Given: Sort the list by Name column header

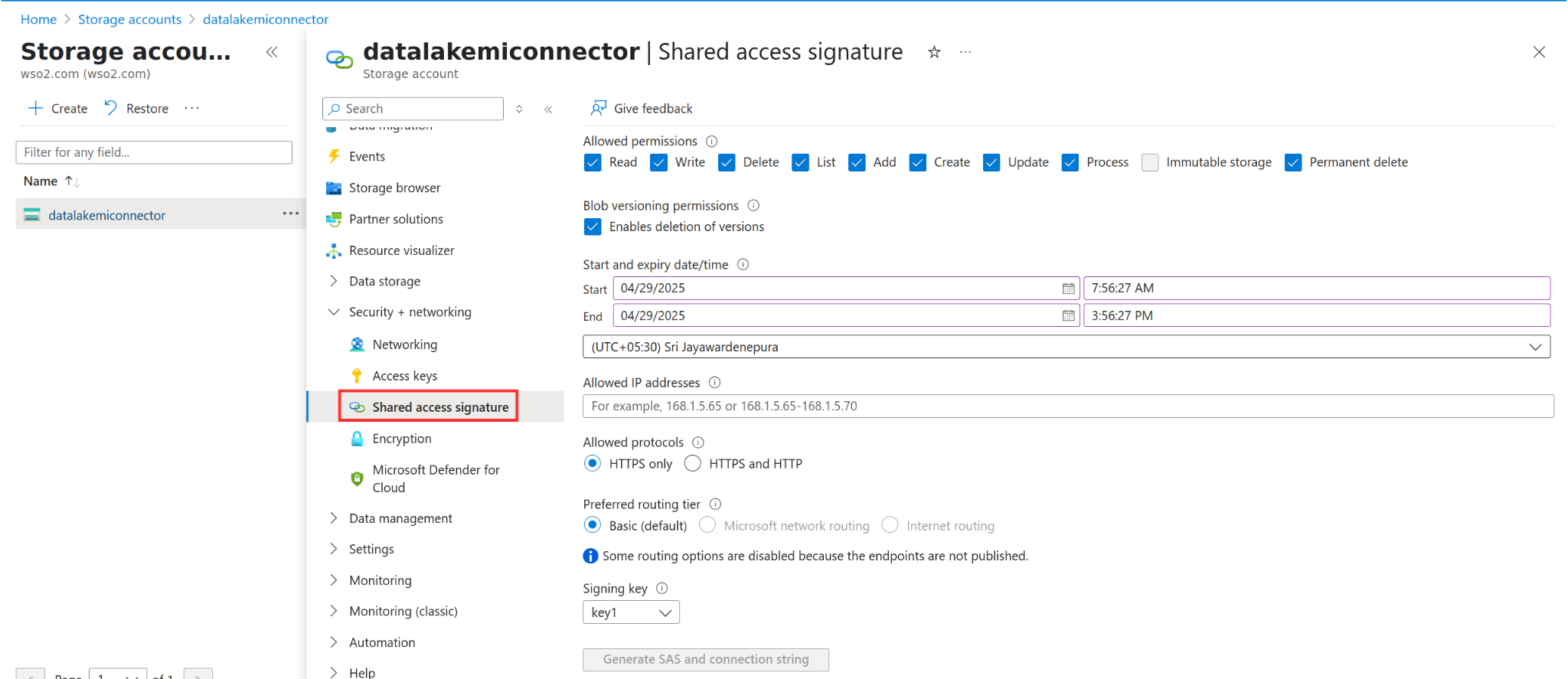Looking at the screenshot, I should pos(41,181).
